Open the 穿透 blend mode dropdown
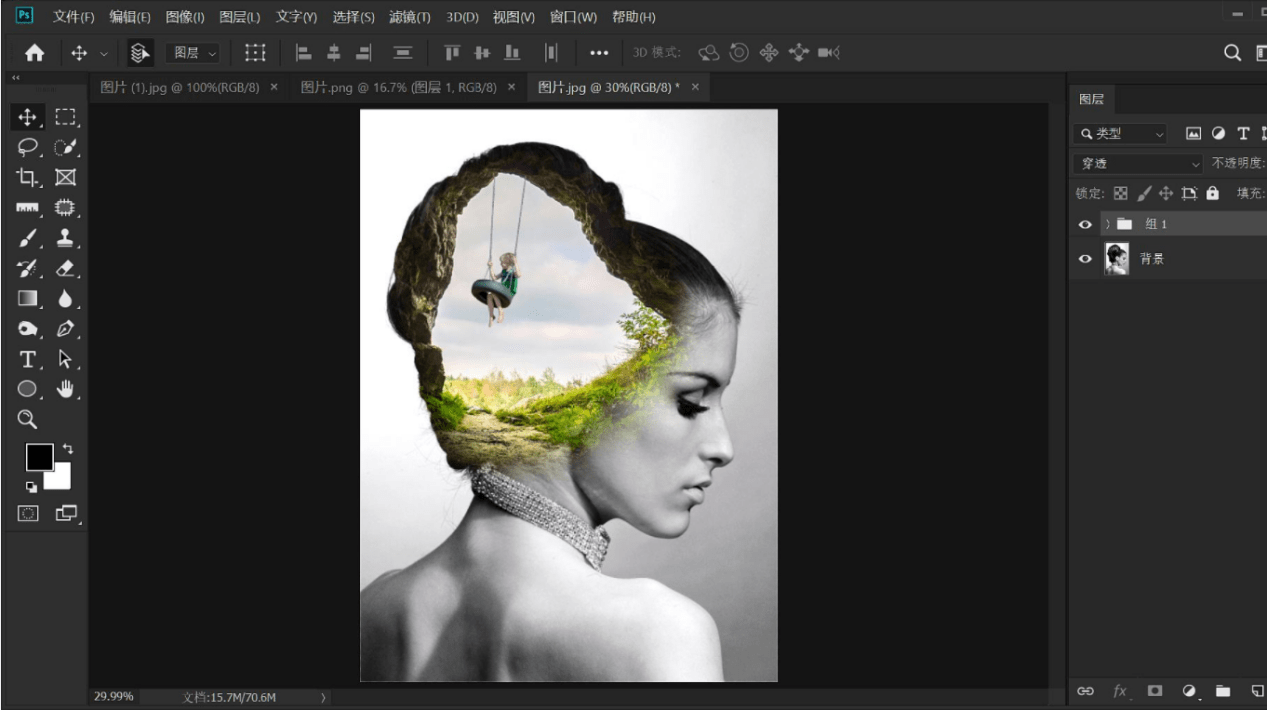The height and width of the screenshot is (710, 1267). point(1138,163)
